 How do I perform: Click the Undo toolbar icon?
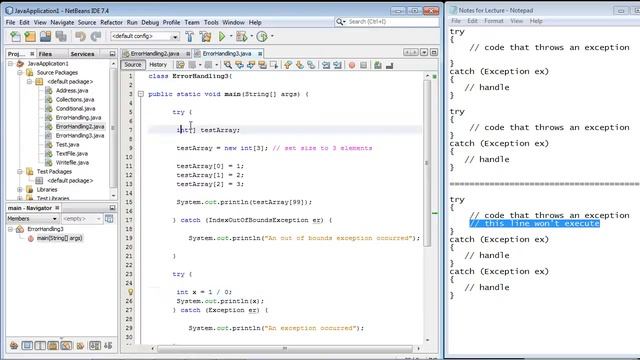point(80,37)
